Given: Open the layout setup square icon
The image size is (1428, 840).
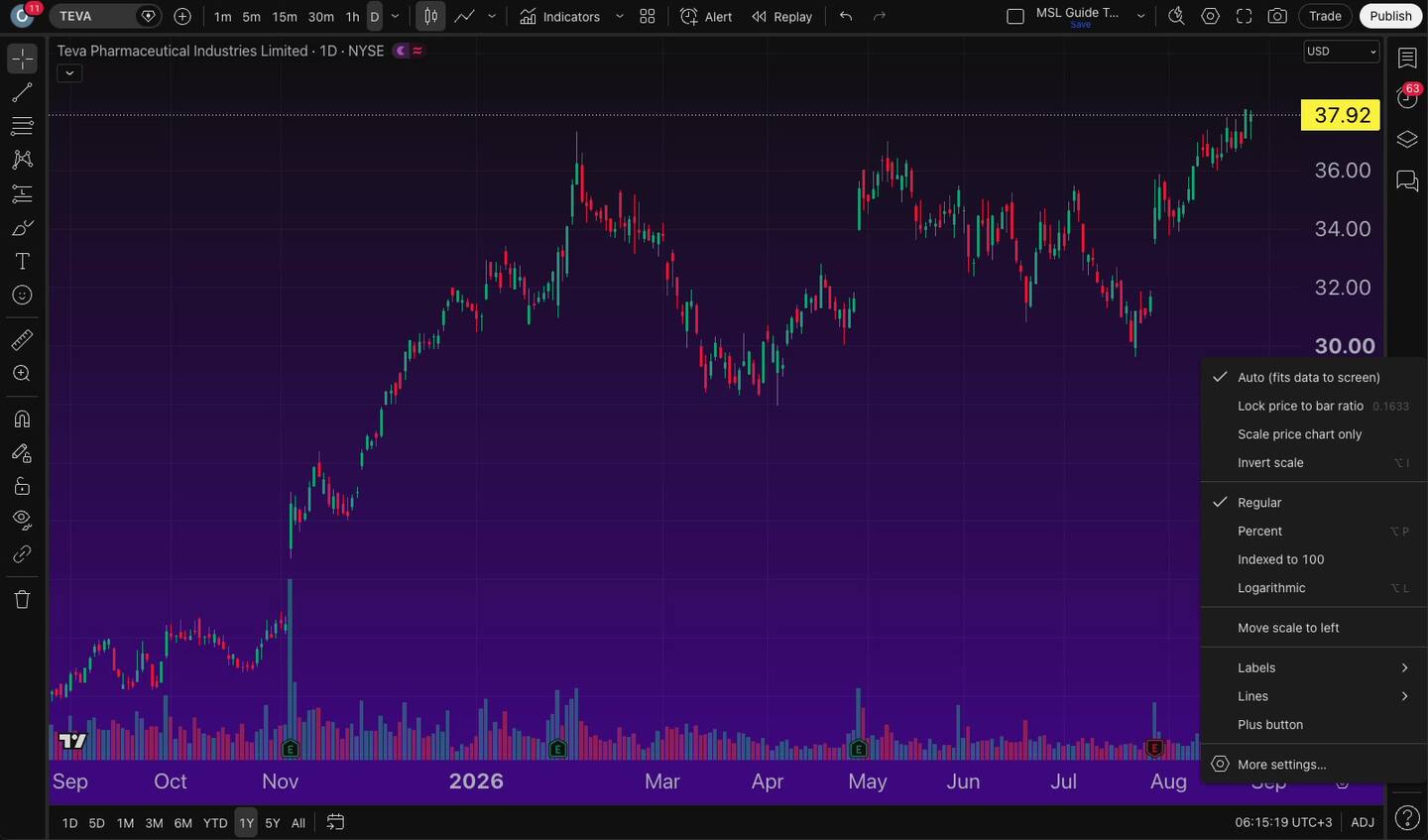Looking at the screenshot, I should point(1015,16).
